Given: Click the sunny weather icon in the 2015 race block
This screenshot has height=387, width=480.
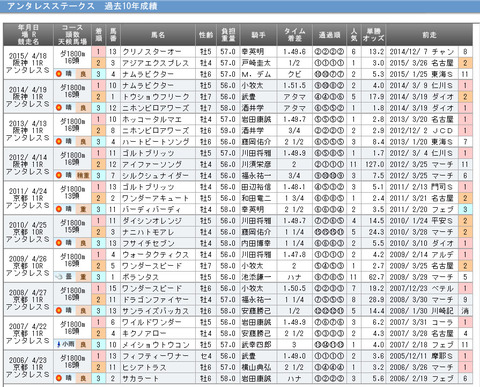Looking at the screenshot, I should [59, 74].
